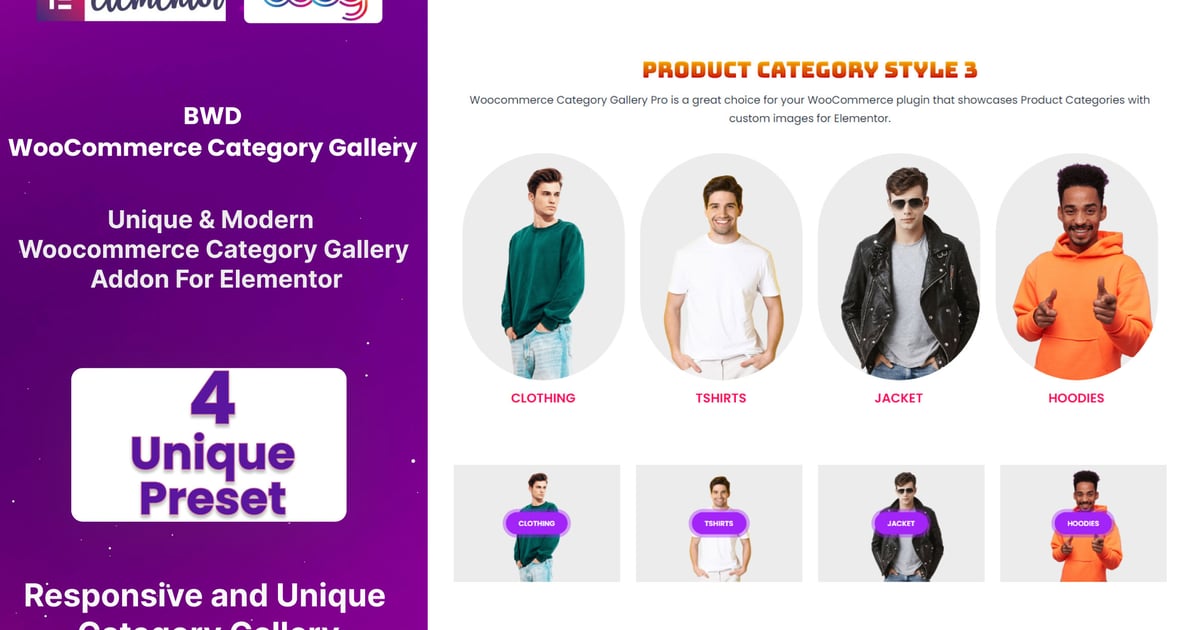Click the pink TSHIRTS category link
Screen dimensions: 1200x630
(x=721, y=398)
